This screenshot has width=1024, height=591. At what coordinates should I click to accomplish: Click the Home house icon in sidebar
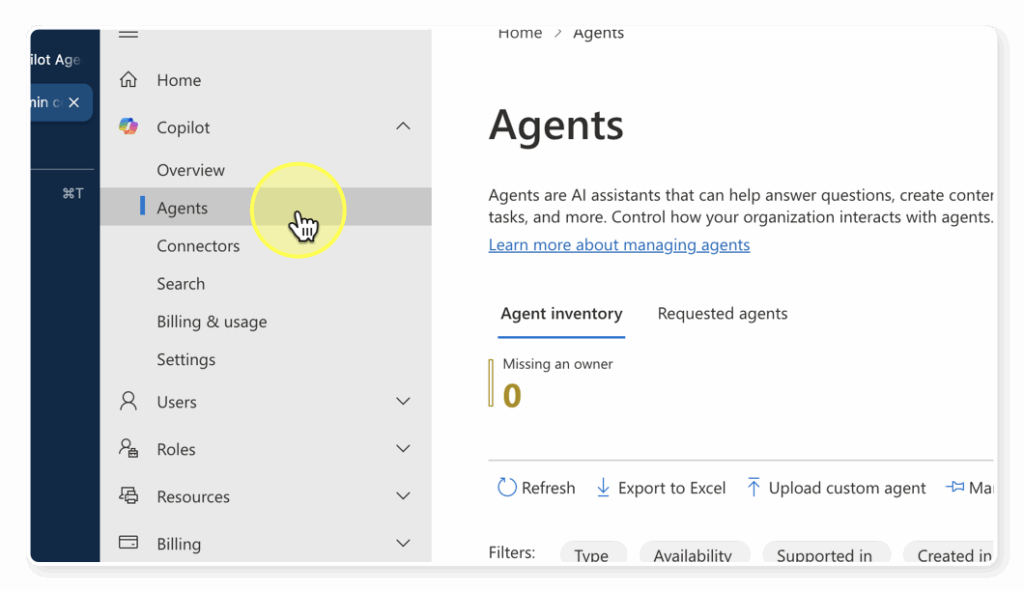click(128, 80)
